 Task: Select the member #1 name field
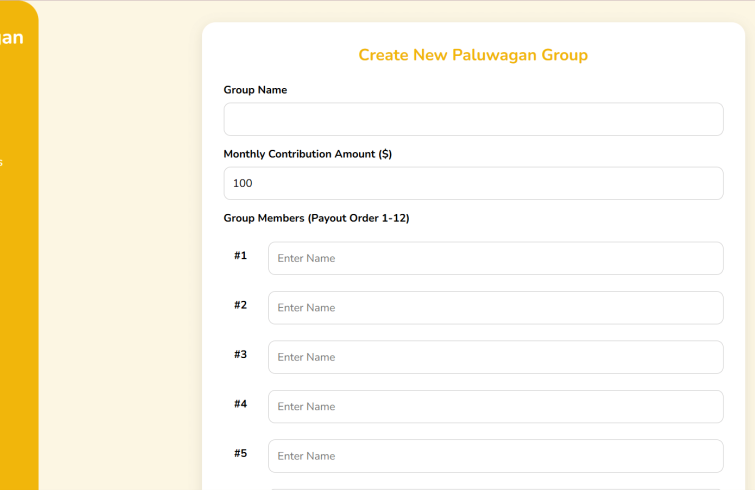pos(495,258)
